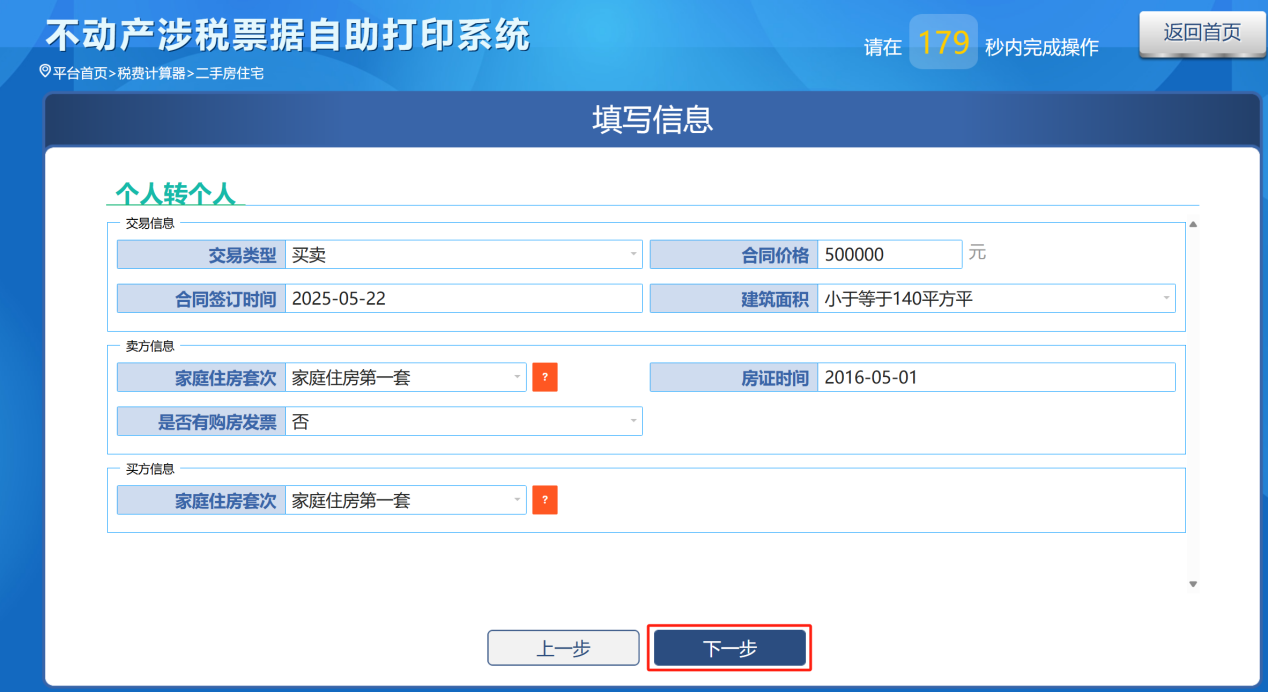Open seller's 家庭住房套次 dropdown

[x=405, y=377]
